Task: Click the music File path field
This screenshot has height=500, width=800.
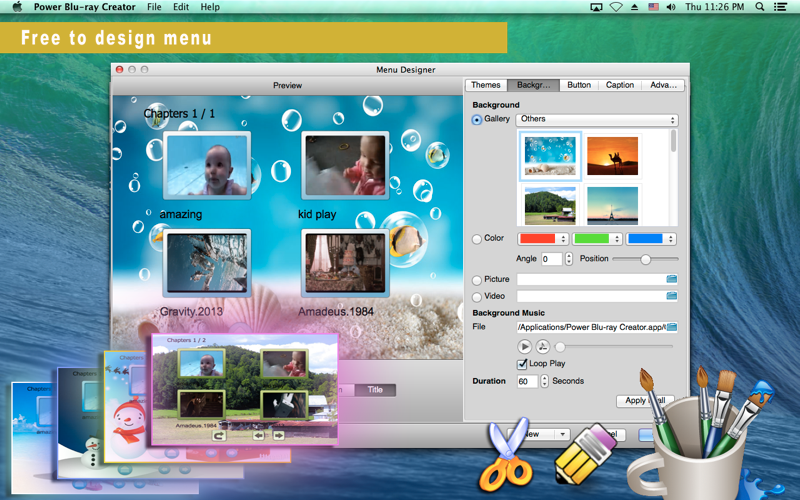Action: (x=592, y=327)
